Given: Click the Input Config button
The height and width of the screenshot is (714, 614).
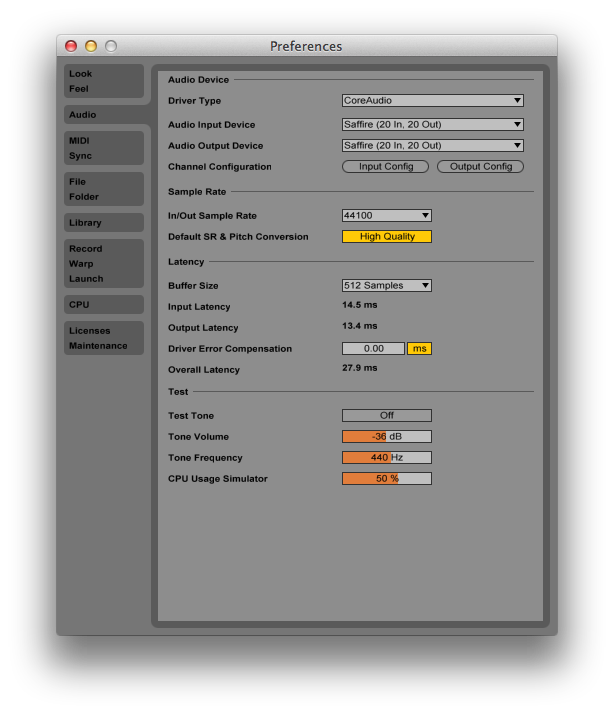Looking at the screenshot, I should tap(385, 167).
